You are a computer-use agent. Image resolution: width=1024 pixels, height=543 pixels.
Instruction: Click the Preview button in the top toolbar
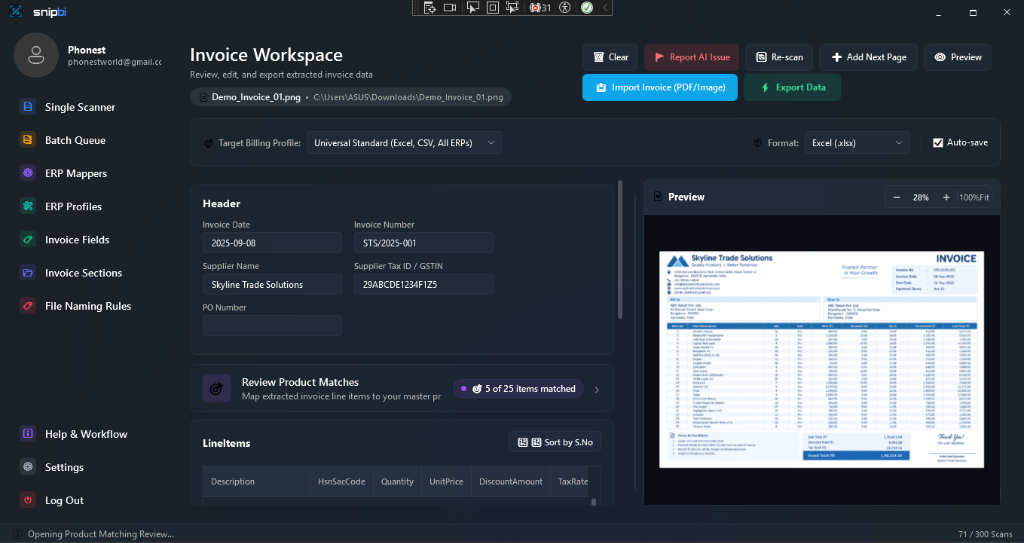(957, 57)
